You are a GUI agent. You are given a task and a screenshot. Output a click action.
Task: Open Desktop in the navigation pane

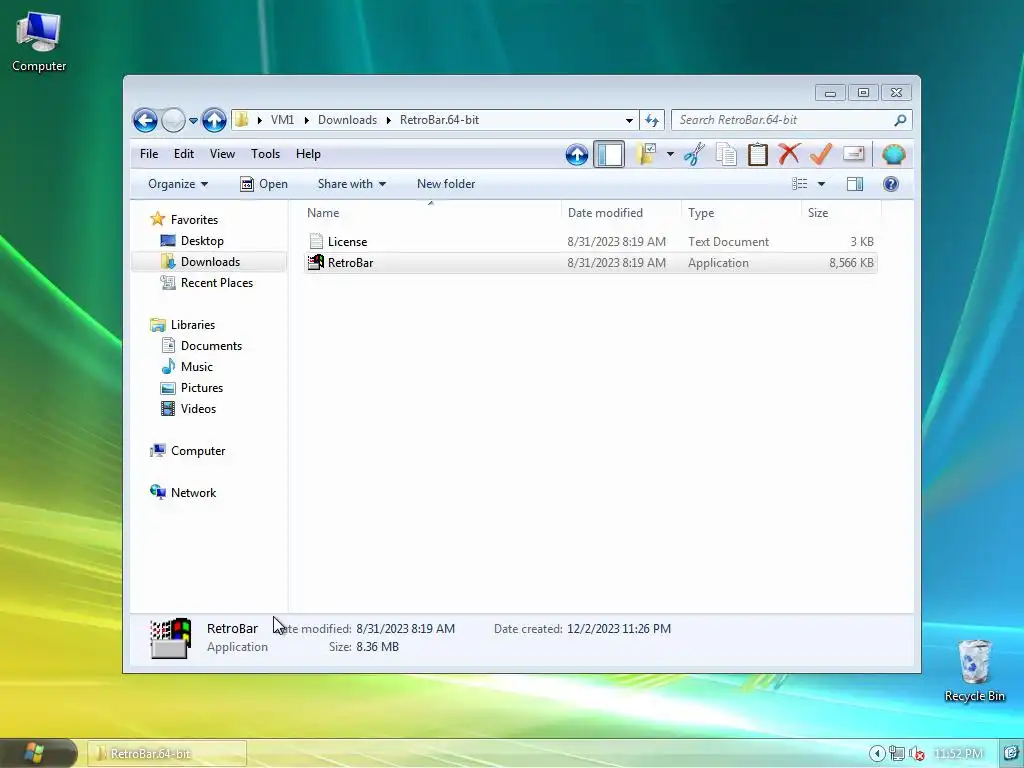(202, 241)
